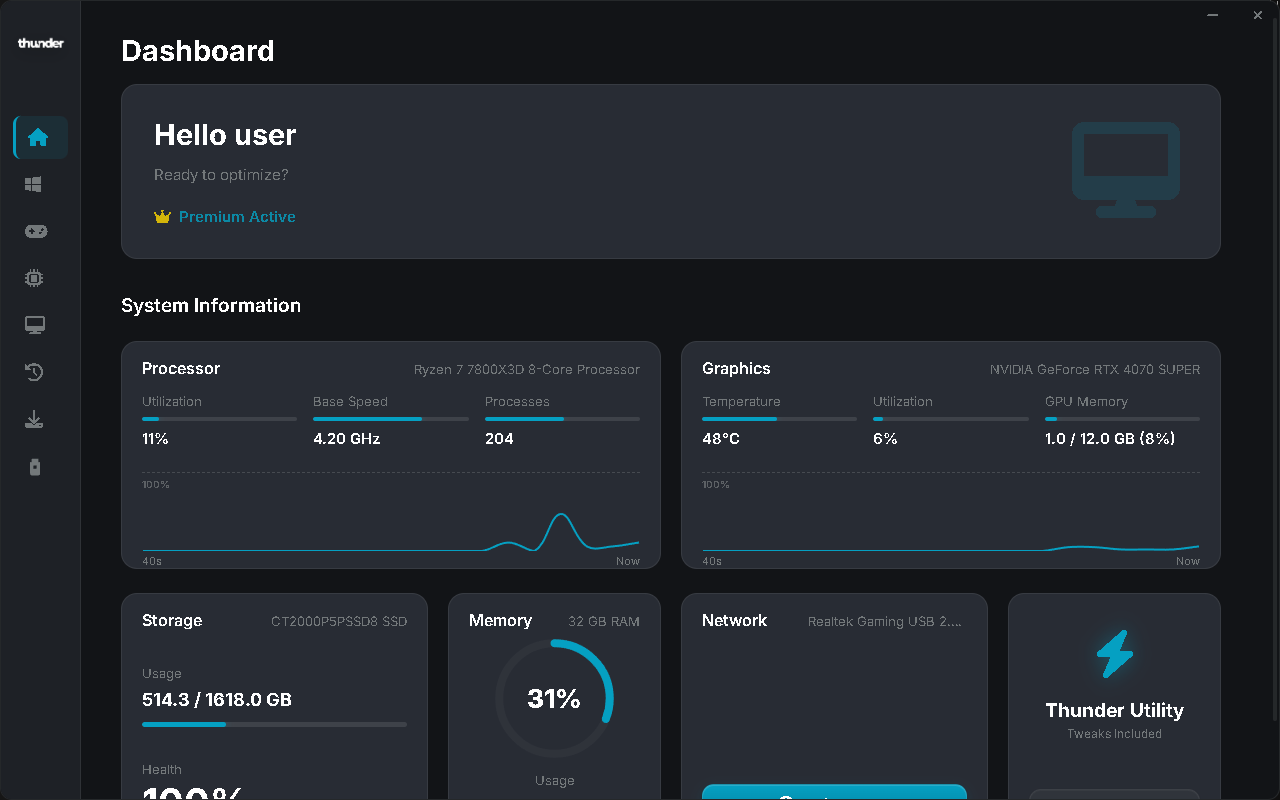Minimize the Thunder window
The height and width of the screenshot is (800, 1280).
[x=1213, y=15]
